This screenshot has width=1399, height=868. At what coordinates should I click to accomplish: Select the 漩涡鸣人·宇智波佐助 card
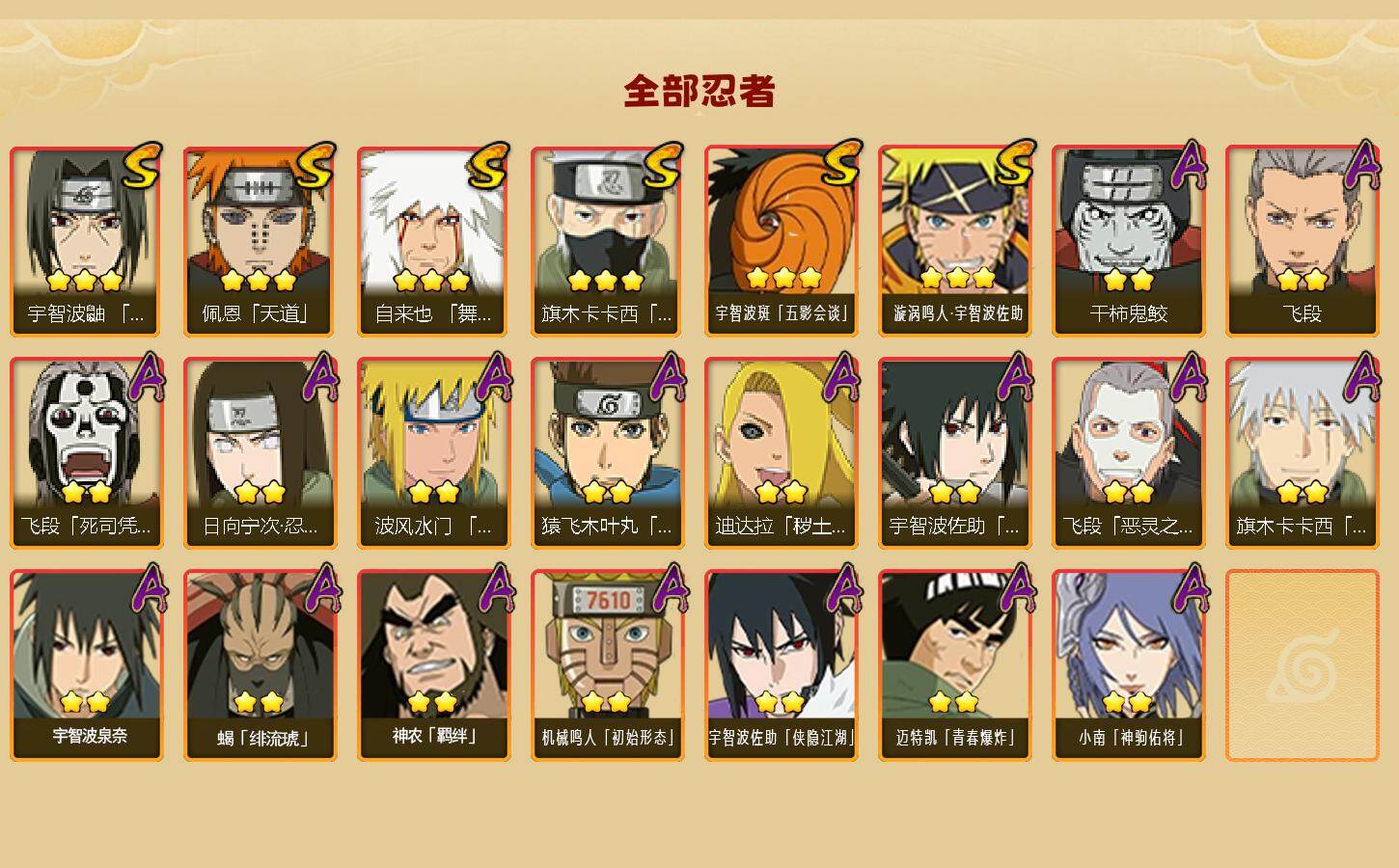click(x=954, y=241)
